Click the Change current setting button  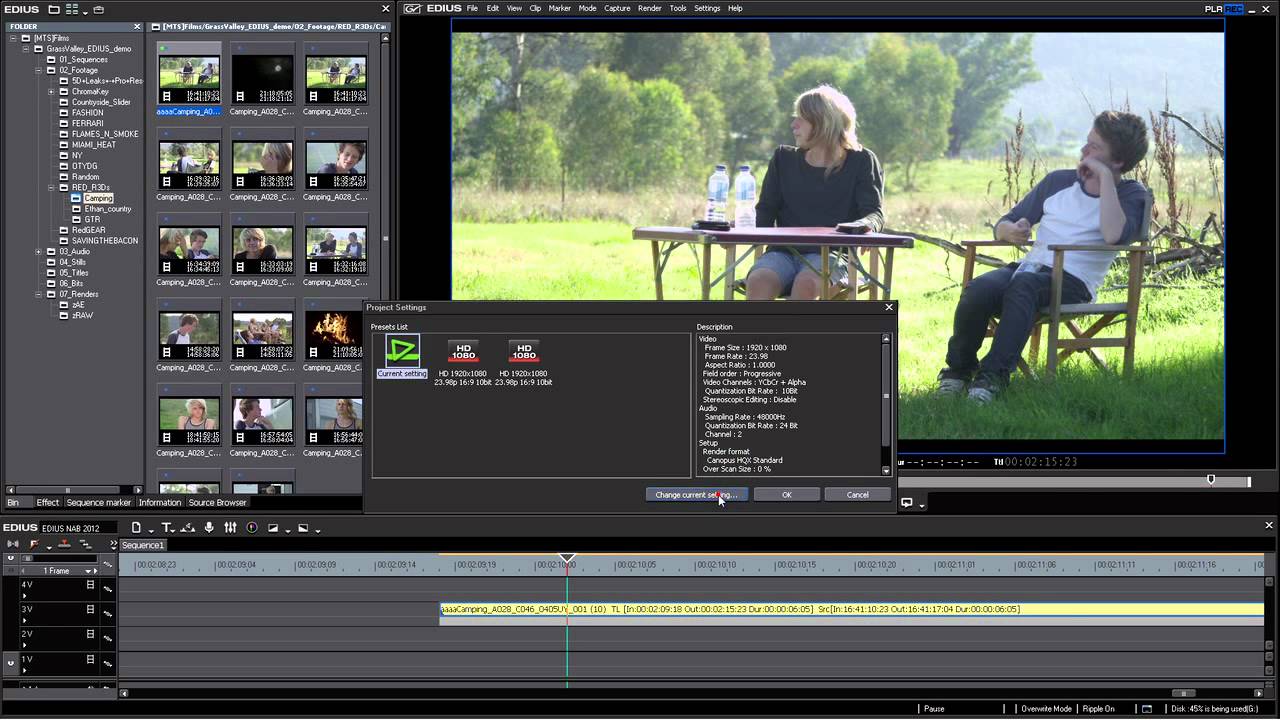696,494
